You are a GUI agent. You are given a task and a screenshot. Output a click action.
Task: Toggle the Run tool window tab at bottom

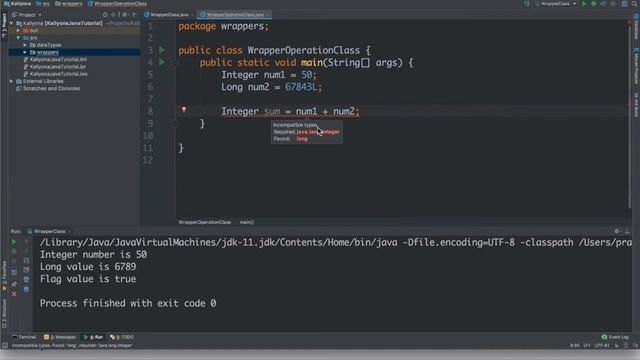point(93,337)
